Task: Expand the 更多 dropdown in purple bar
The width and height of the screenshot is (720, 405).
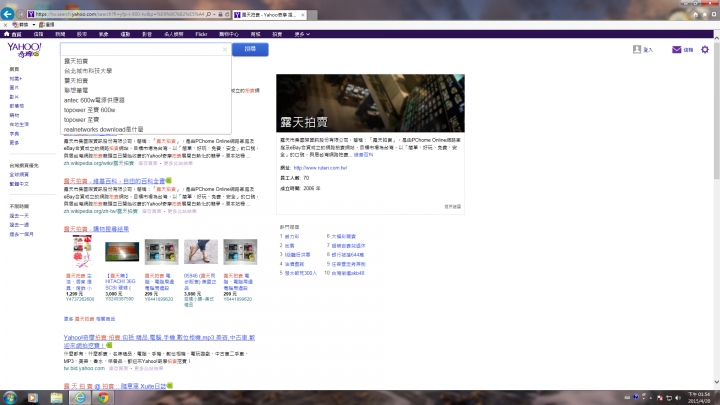Action: pyautogui.click(x=302, y=34)
